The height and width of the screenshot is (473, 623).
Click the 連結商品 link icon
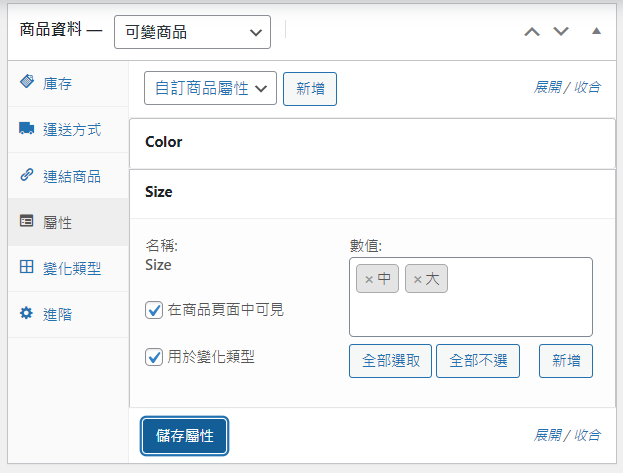[x=27, y=175]
